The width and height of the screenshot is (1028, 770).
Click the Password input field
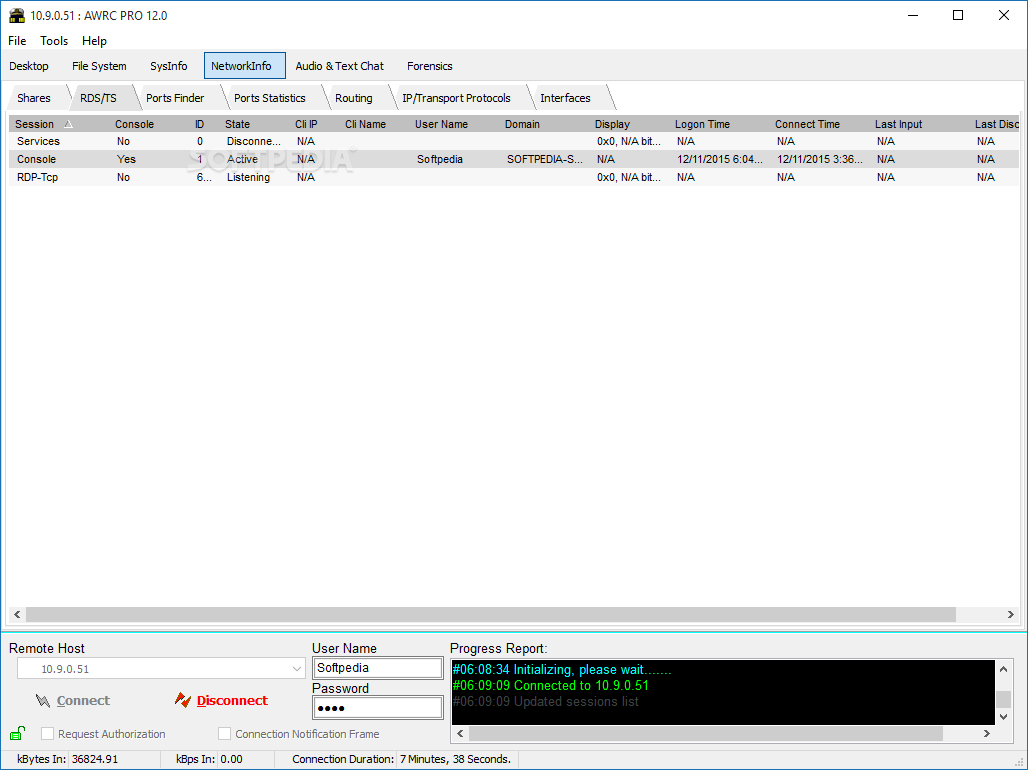[x=378, y=708]
